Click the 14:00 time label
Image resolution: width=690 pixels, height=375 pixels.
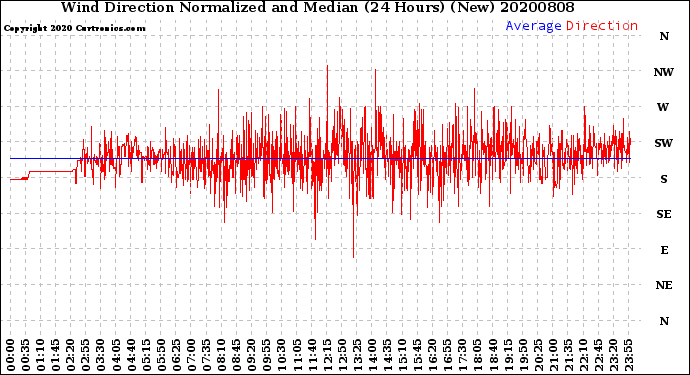click(x=372, y=355)
